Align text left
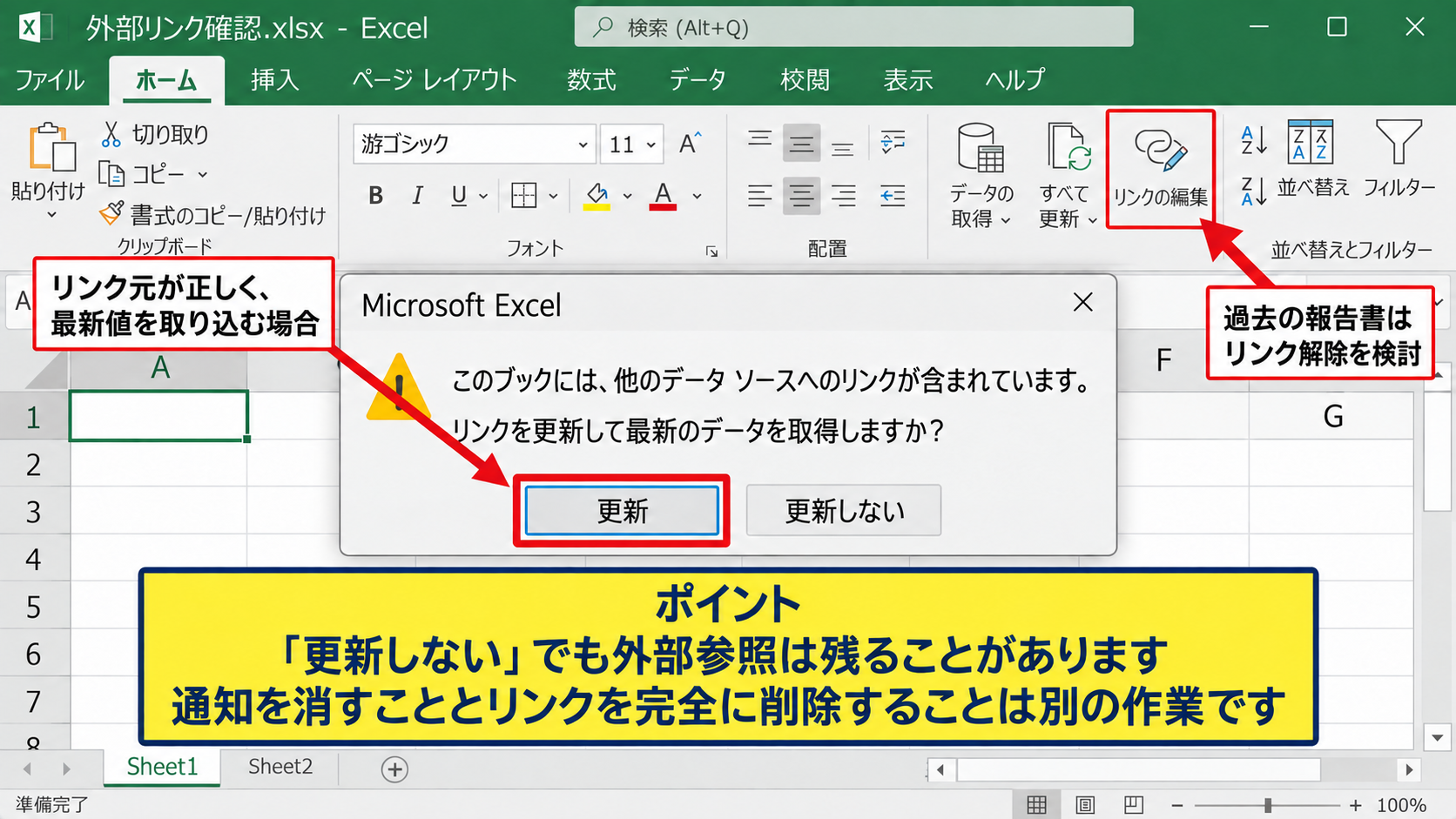1456x819 pixels. point(759,196)
